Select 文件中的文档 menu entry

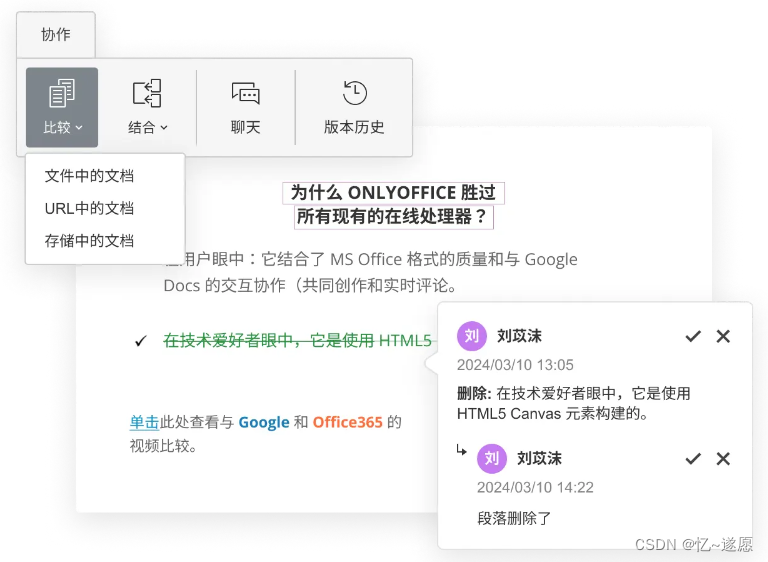89,176
